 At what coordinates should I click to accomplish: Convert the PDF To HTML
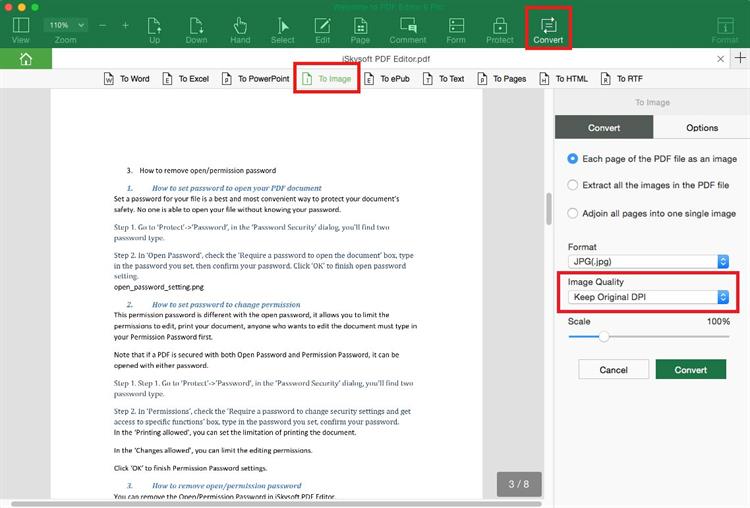(563, 78)
